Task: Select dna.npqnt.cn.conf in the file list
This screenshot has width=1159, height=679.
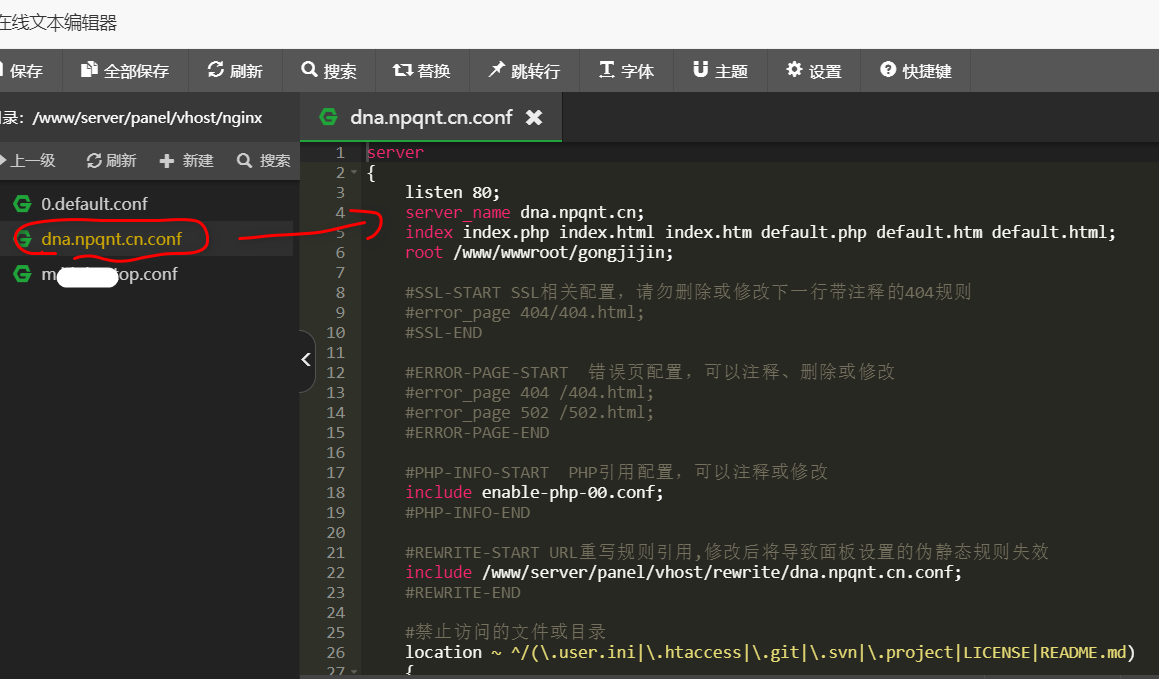Action: coord(111,239)
